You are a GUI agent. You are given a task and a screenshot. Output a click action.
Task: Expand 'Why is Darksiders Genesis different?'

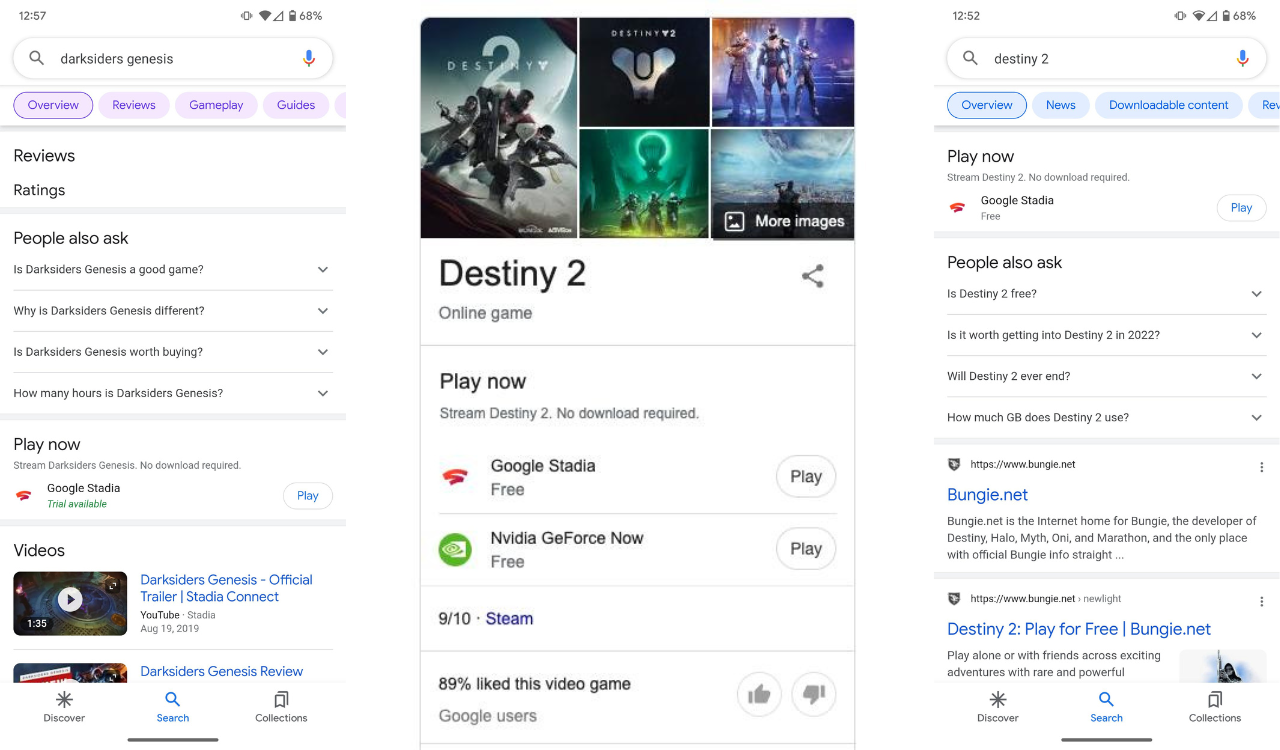[x=173, y=311]
